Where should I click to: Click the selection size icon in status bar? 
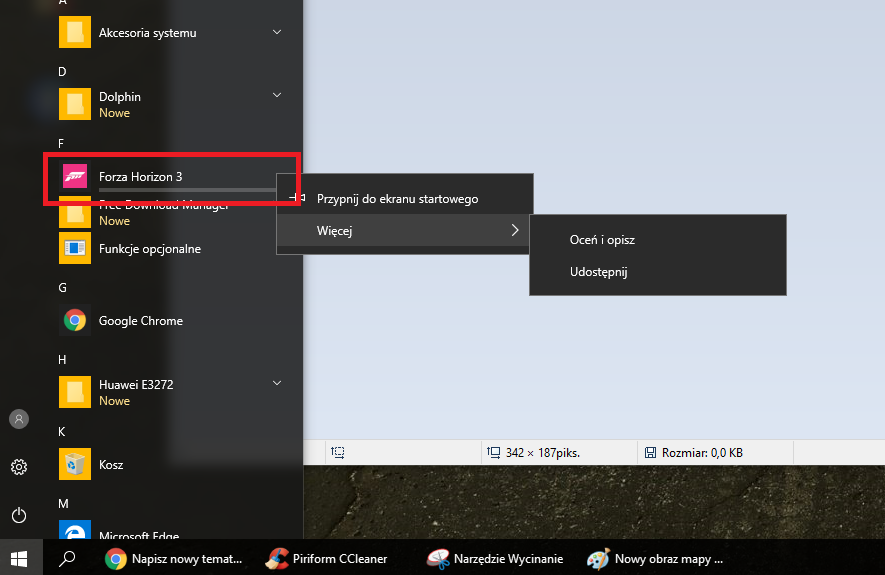tap(338, 452)
